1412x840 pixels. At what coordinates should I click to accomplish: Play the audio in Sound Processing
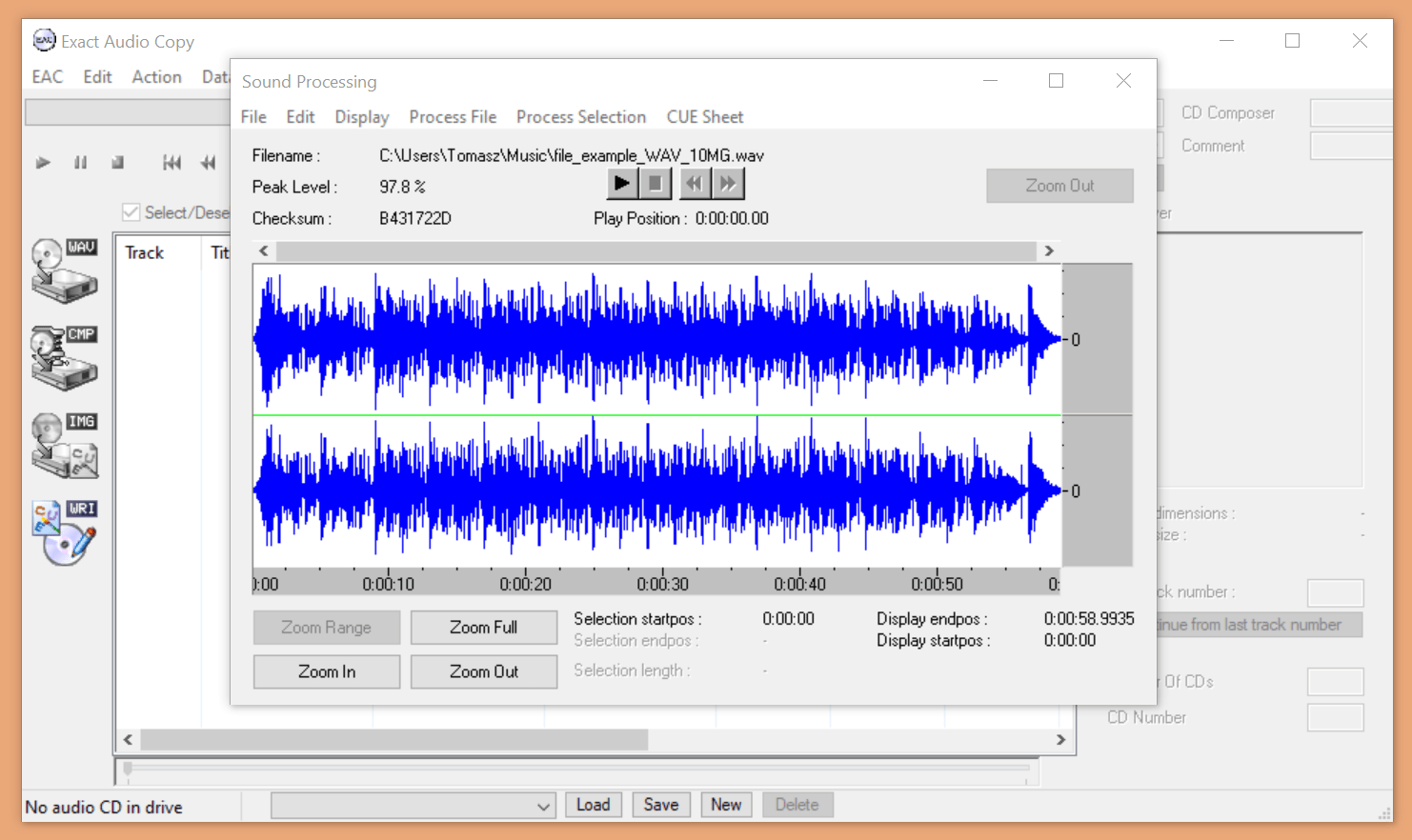click(622, 183)
